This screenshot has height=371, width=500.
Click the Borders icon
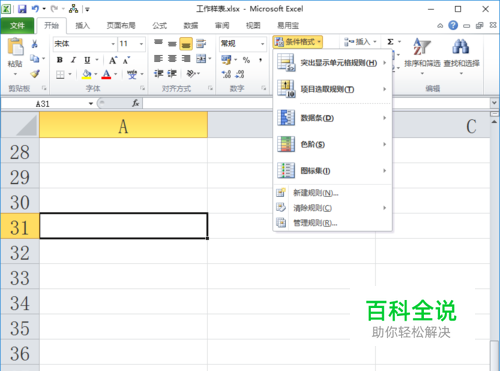coord(60,74)
